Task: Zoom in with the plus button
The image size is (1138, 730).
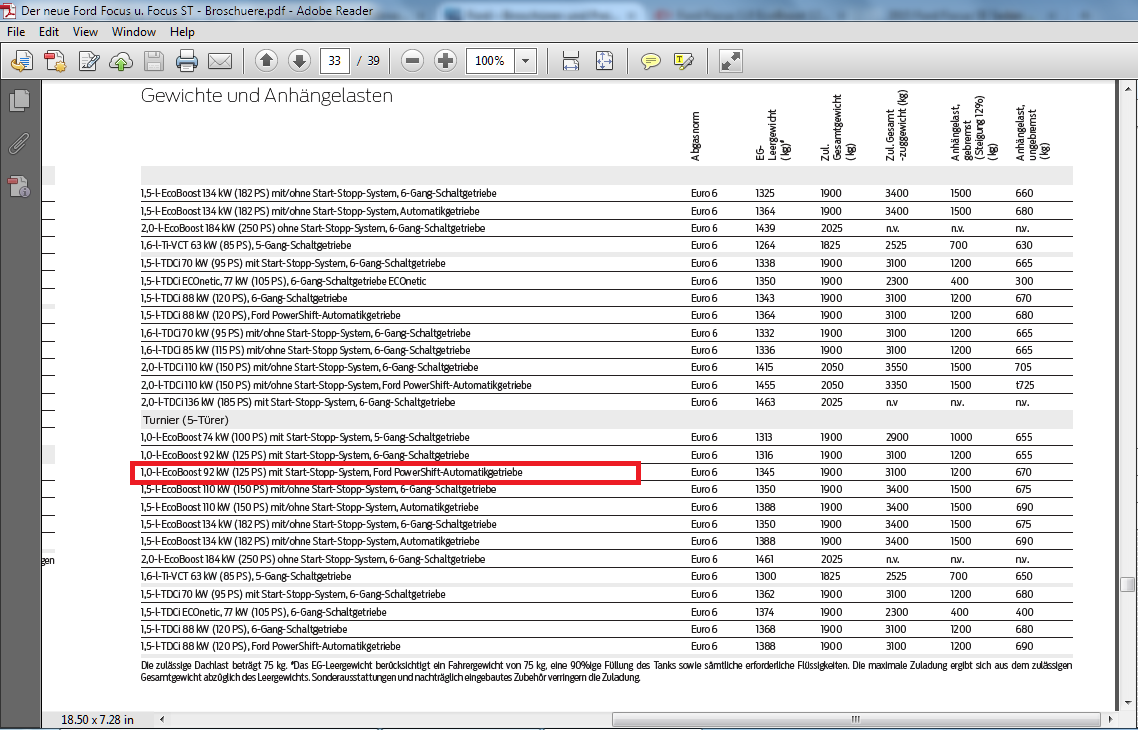Action: pos(446,61)
